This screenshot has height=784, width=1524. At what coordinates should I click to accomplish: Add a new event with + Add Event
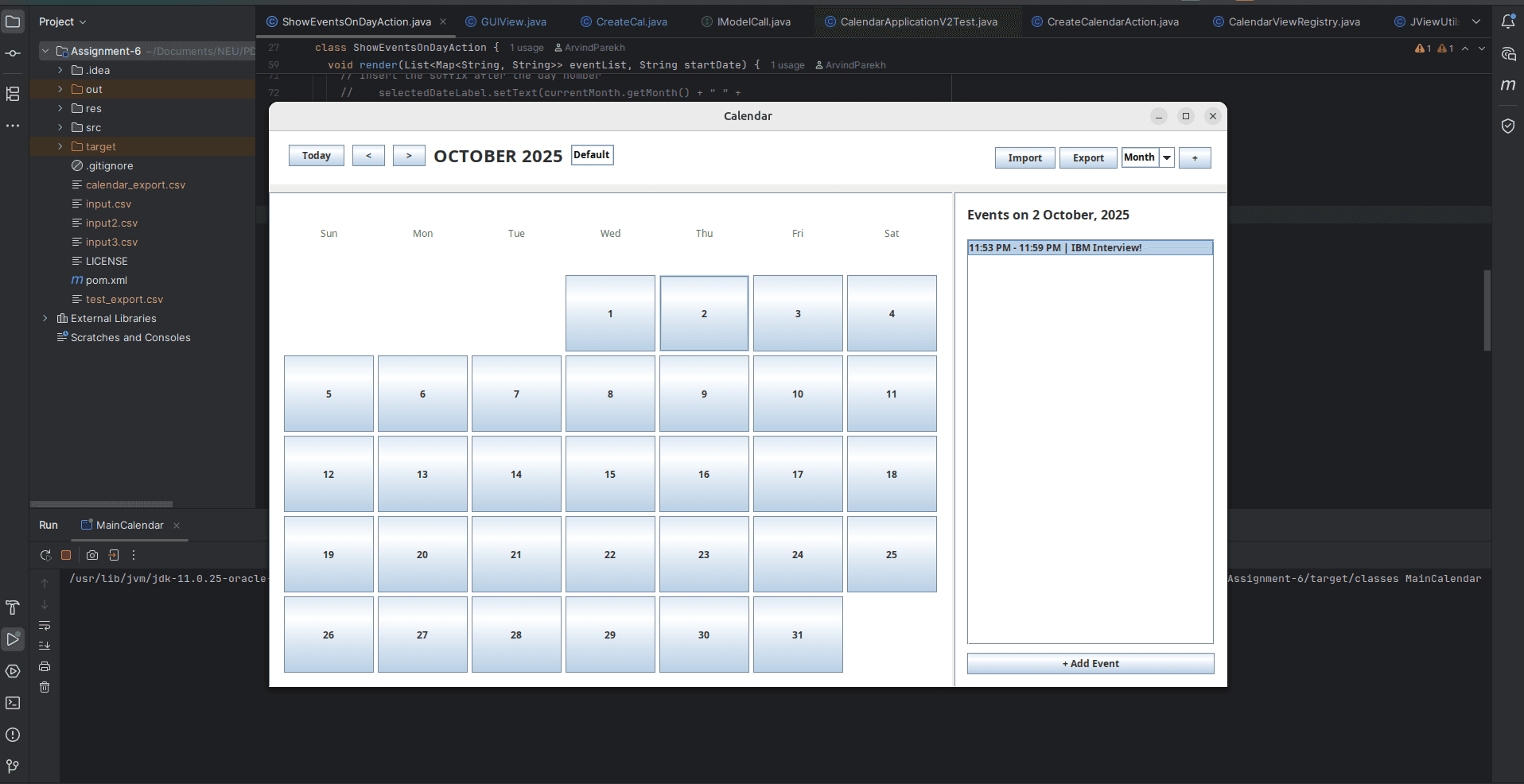click(1090, 663)
